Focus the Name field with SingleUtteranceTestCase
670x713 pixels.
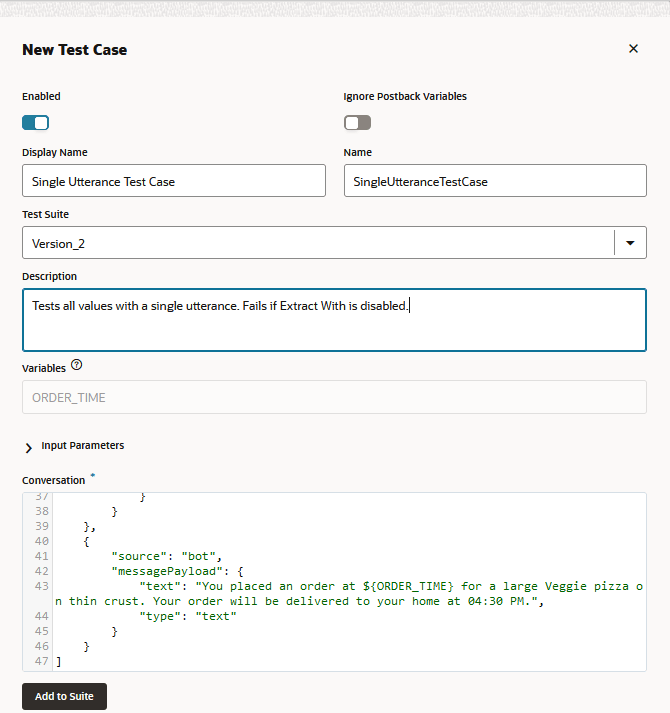pos(495,181)
